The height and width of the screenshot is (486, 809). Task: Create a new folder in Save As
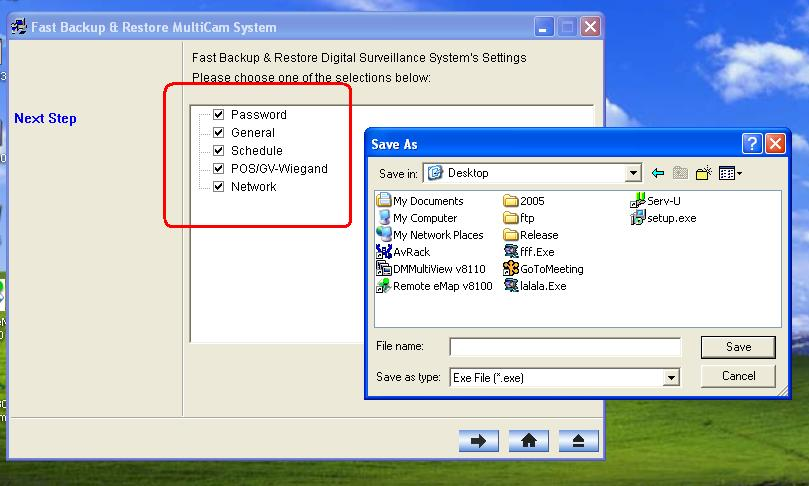(704, 173)
